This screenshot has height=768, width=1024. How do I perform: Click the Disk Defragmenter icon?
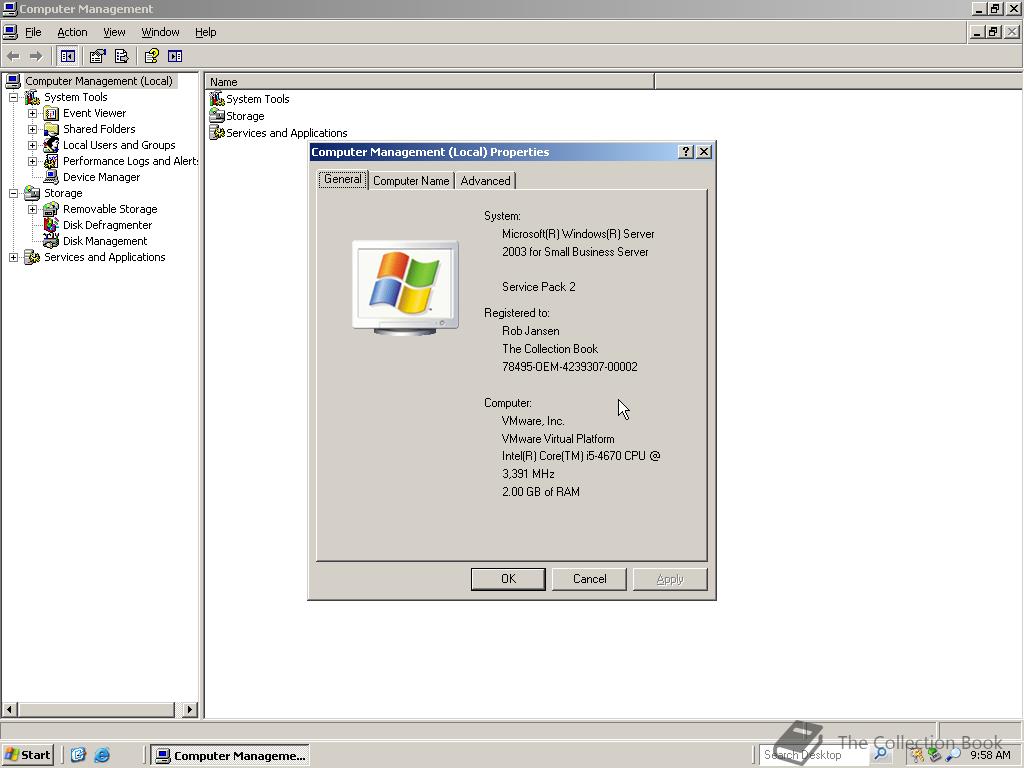click(x=51, y=225)
